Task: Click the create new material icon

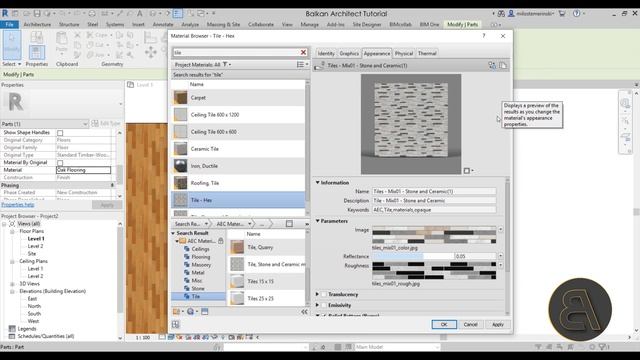Action: point(177,311)
